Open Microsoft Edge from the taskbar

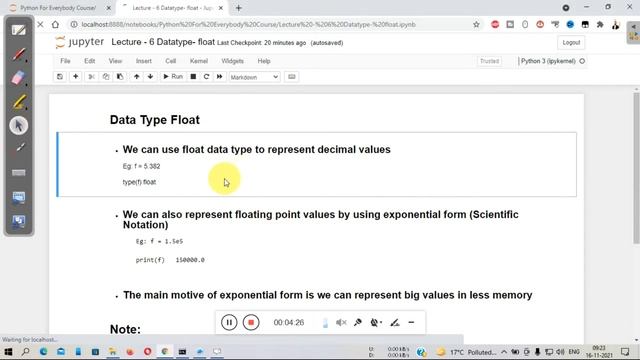tap(43, 351)
